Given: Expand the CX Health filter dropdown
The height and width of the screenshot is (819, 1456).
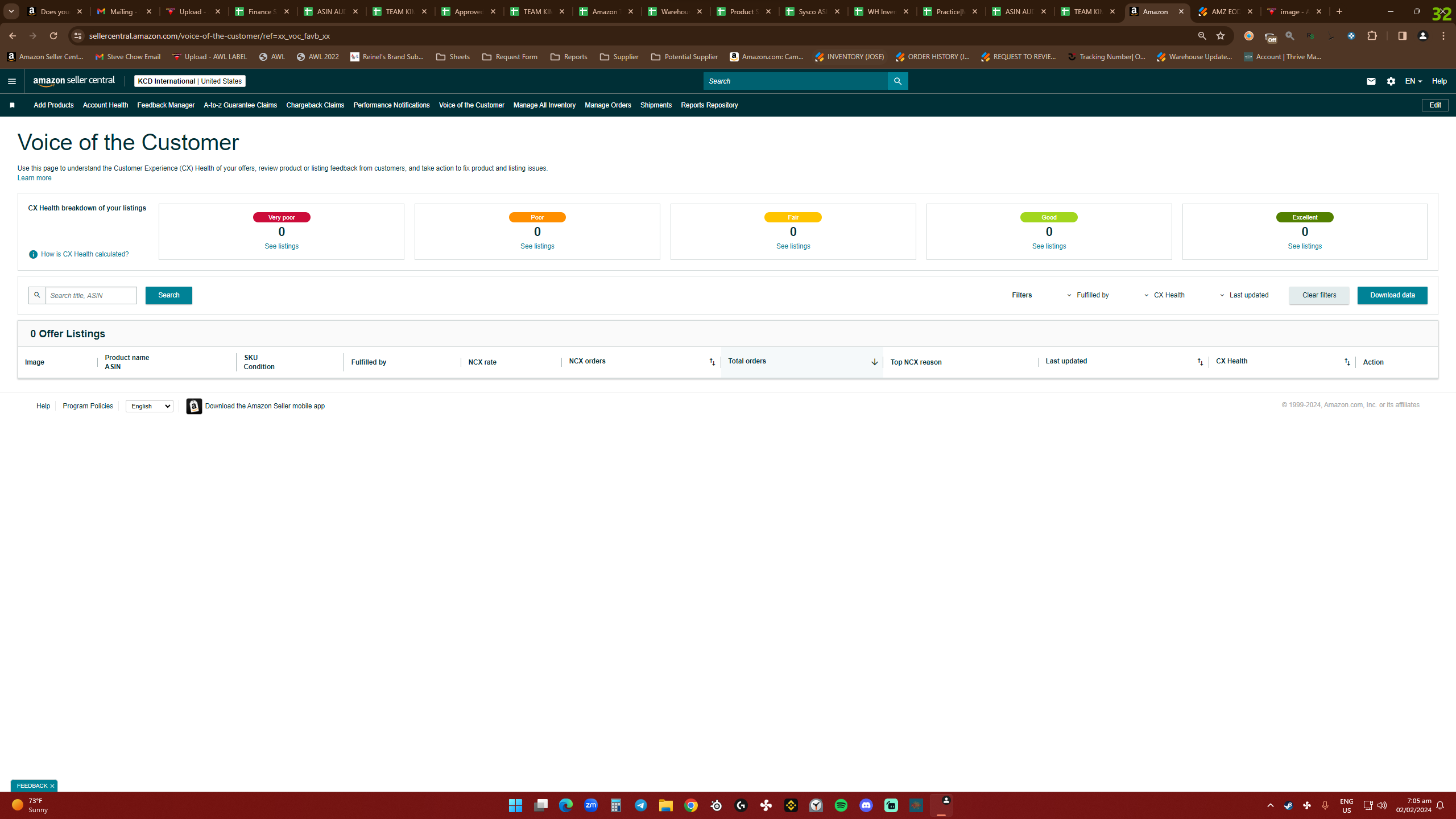Looking at the screenshot, I should coord(1164,295).
